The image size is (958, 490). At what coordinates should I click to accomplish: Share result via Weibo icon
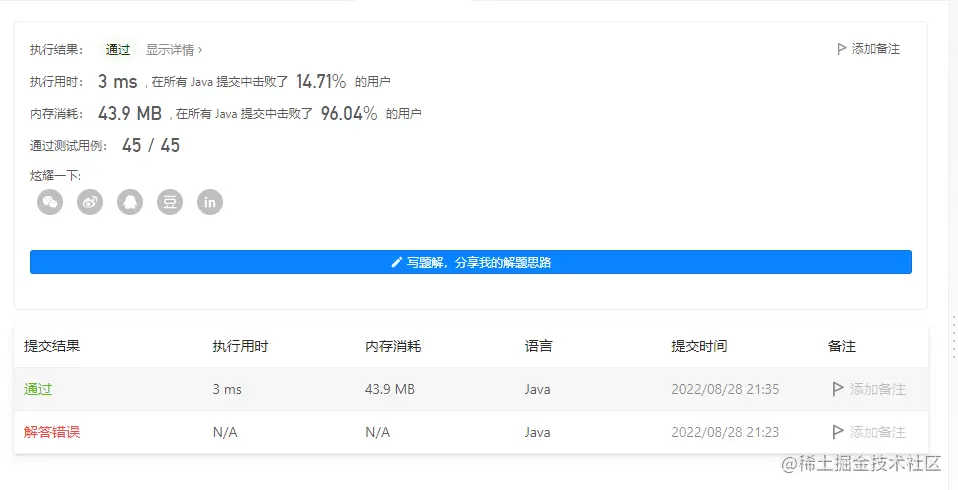90,202
